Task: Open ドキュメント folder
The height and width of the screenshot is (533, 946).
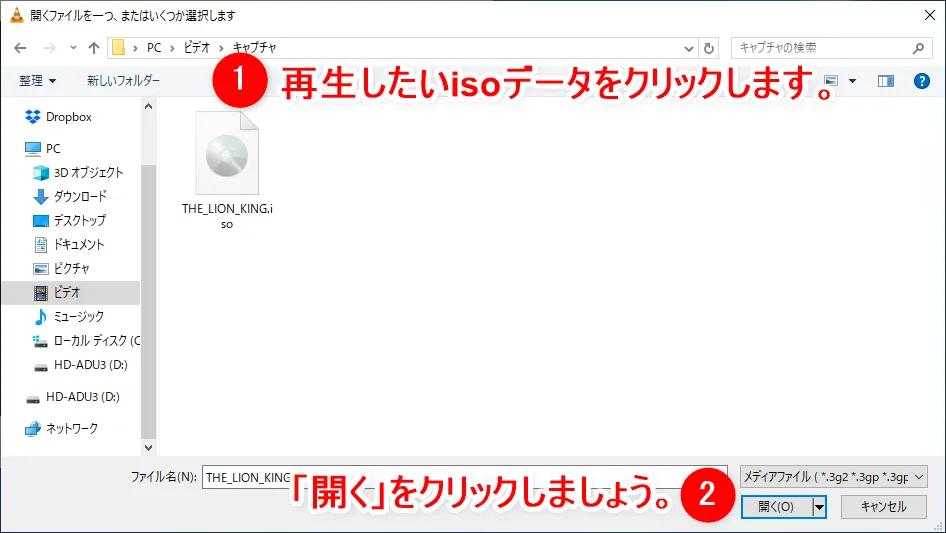Action: tap(69, 244)
